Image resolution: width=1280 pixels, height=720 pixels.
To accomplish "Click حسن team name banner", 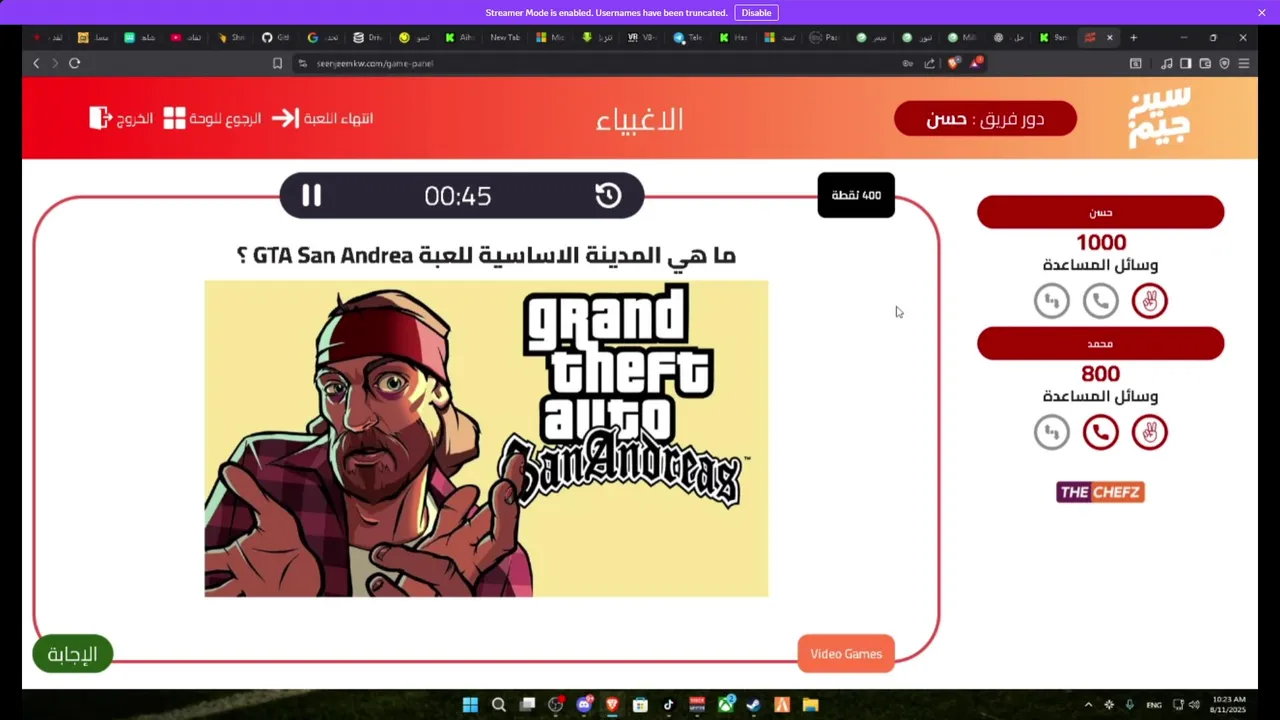I will pos(1100,212).
